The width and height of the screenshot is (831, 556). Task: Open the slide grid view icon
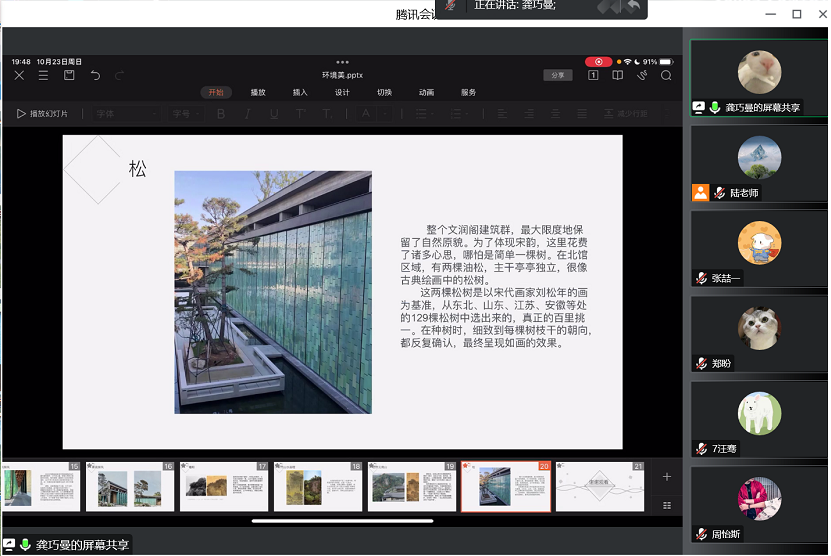[667, 505]
